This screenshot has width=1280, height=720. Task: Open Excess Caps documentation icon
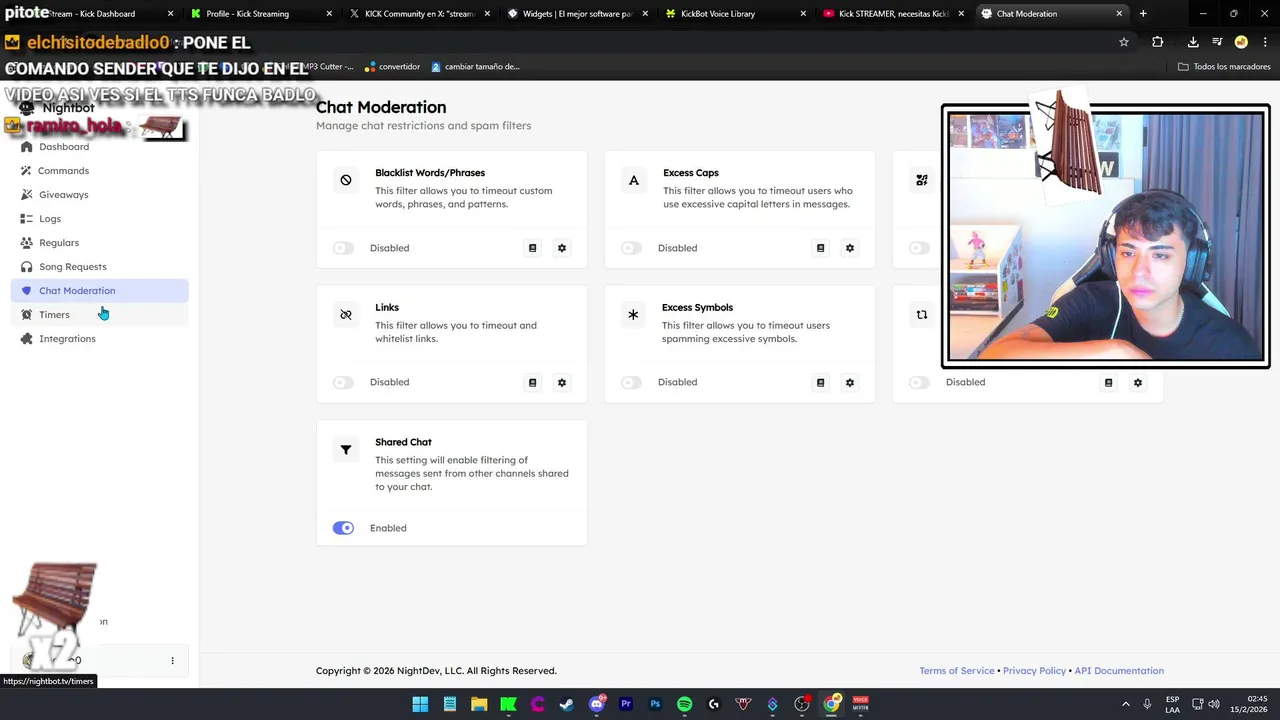(820, 248)
